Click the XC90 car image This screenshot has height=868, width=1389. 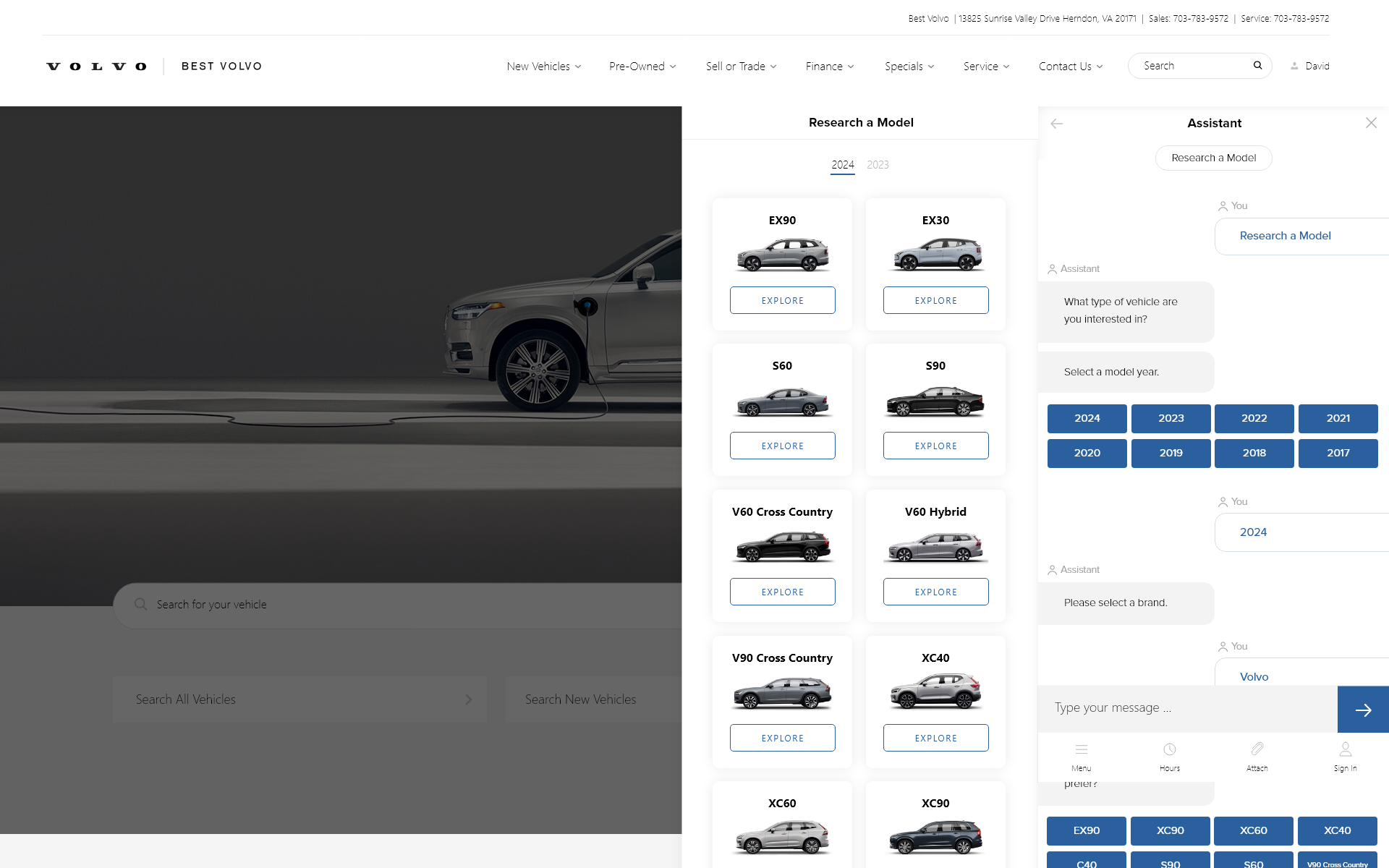point(936,837)
